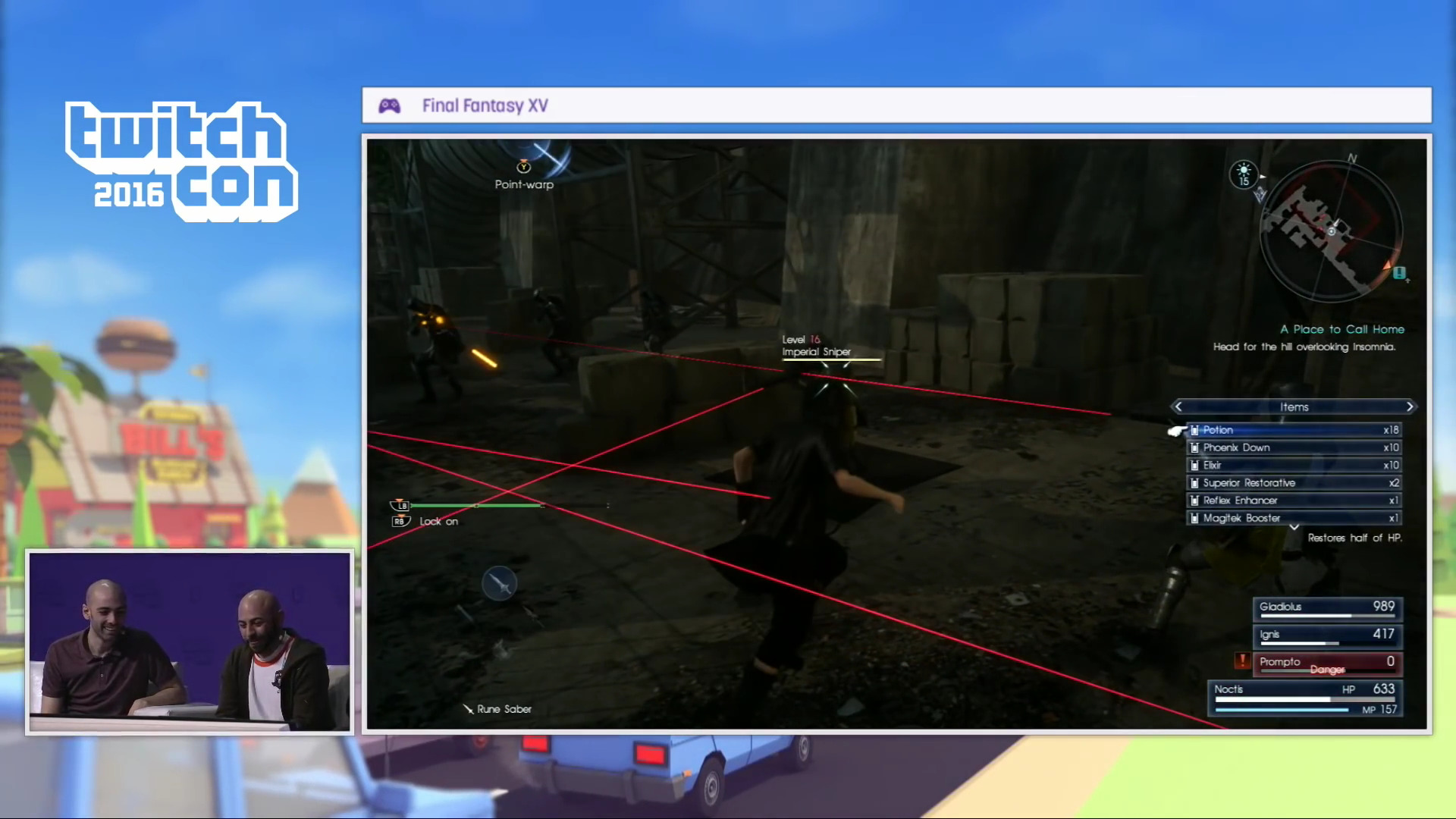Image resolution: width=1456 pixels, height=819 pixels.
Task: Click the RB button icon beside Lock on
Action: pos(400,521)
